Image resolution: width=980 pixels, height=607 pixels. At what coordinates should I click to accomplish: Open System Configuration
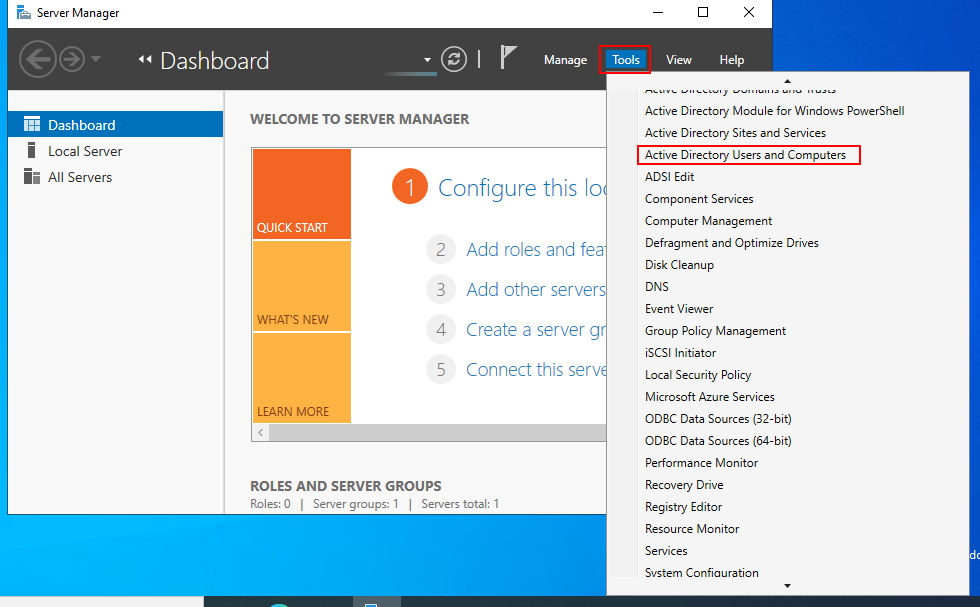tap(701, 572)
